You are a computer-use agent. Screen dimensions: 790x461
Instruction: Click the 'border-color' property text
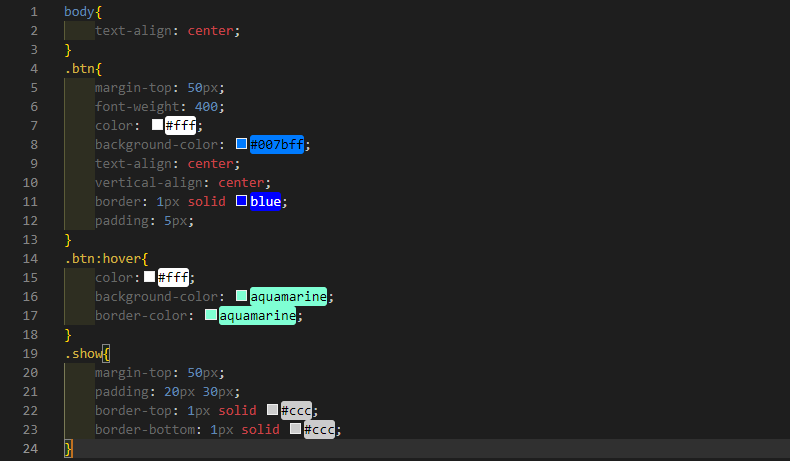(141, 315)
